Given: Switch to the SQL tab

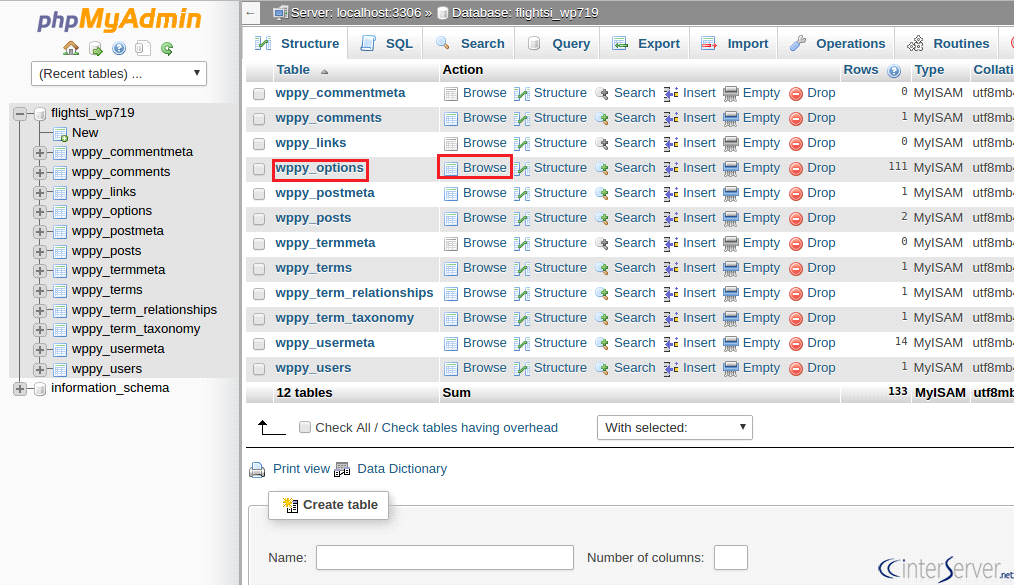Looking at the screenshot, I should coord(387,43).
